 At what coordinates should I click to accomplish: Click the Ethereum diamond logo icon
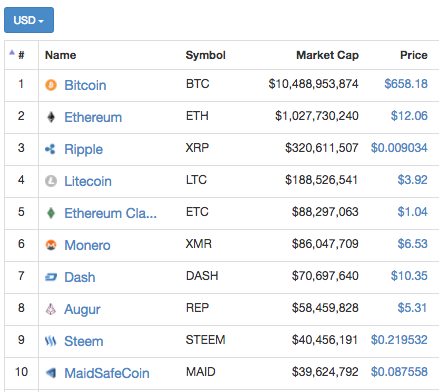(x=51, y=117)
